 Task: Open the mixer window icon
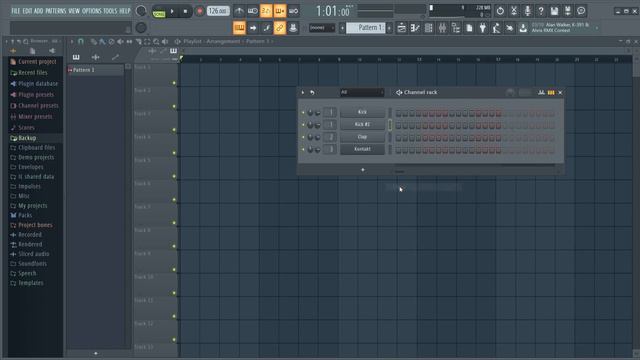[x=442, y=28]
